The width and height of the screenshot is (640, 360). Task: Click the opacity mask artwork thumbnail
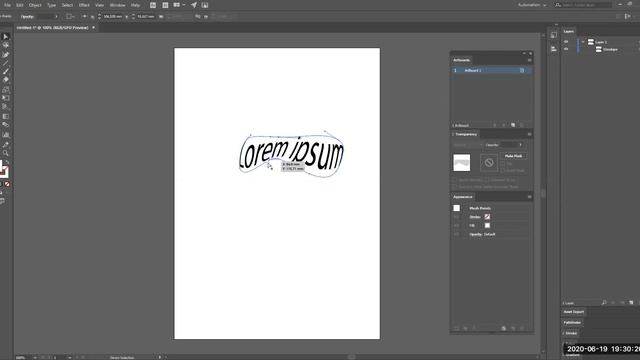(462, 163)
